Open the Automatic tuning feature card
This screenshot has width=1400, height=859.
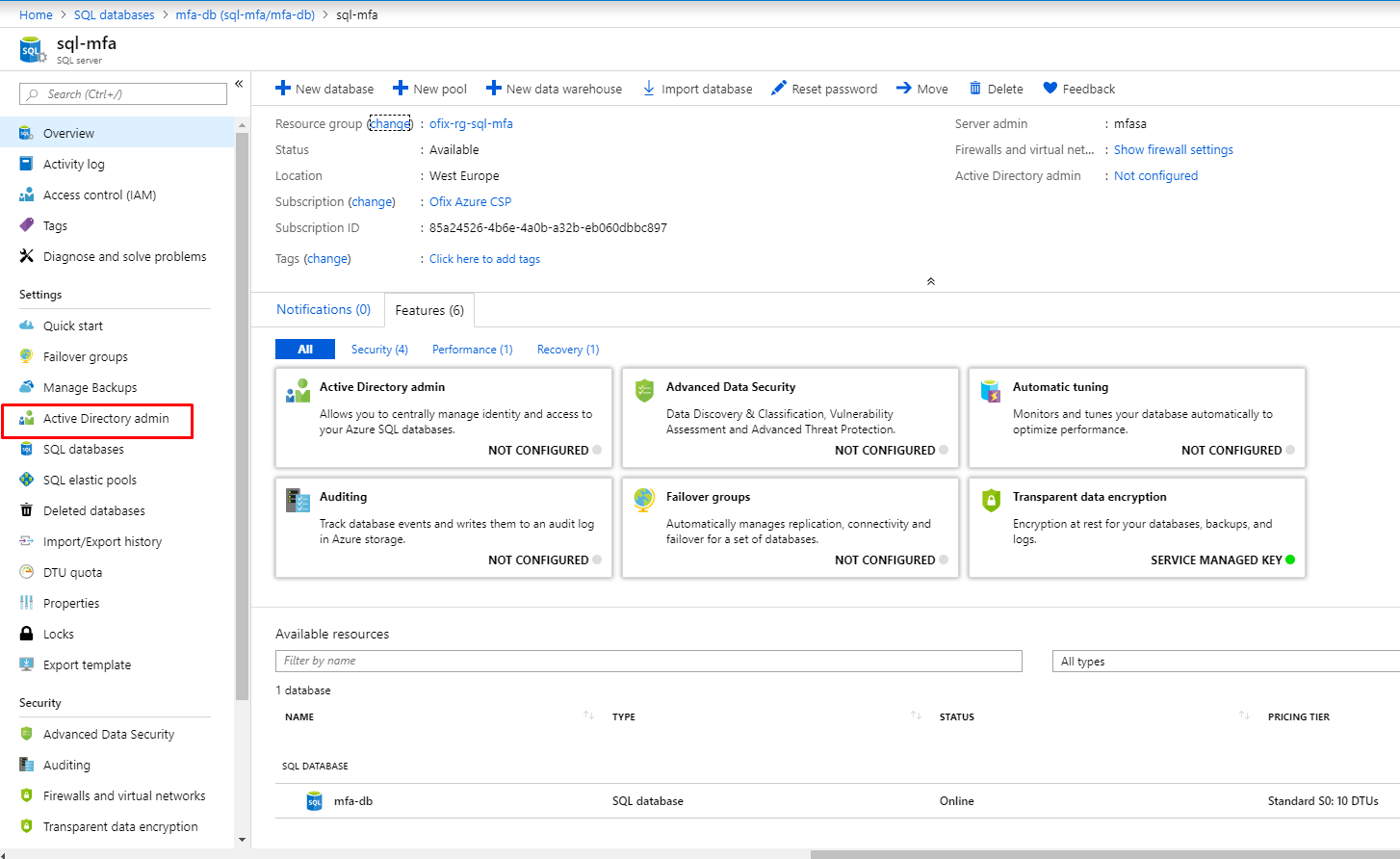pos(1137,418)
